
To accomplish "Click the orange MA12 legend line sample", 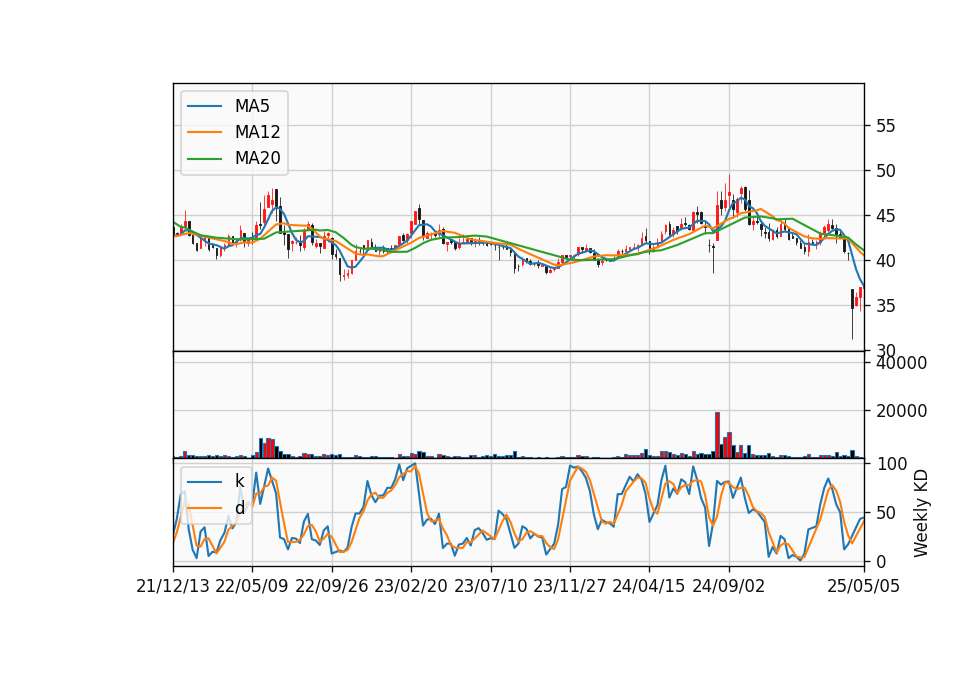I will click(x=204, y=132).
